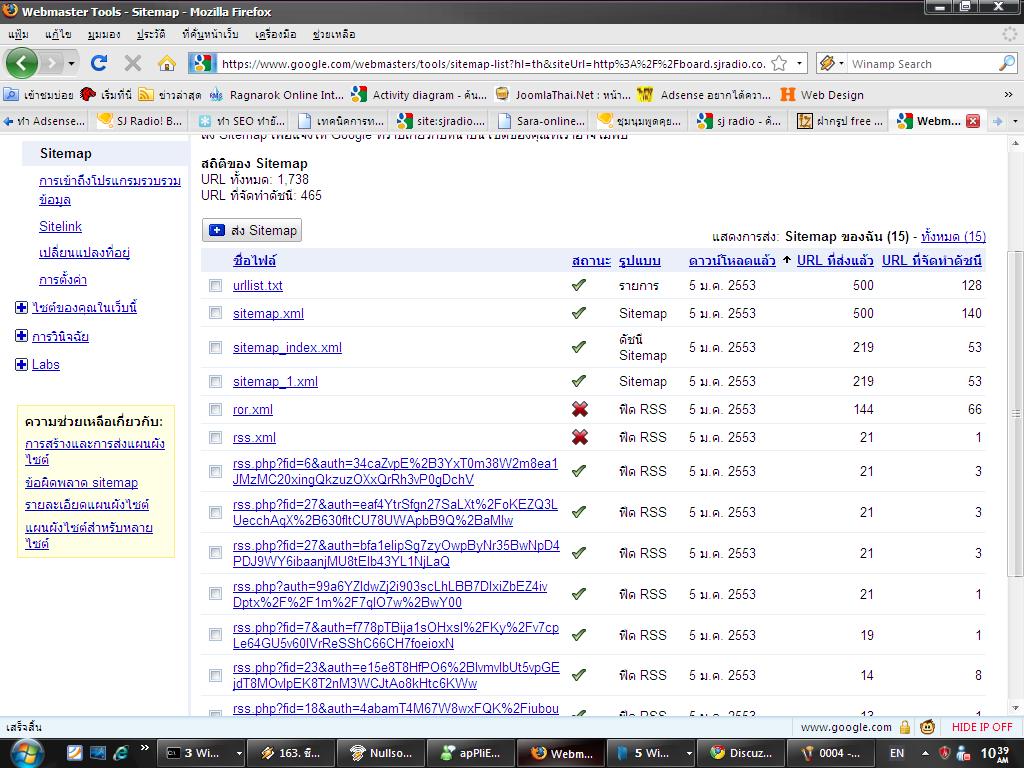The width and height of the screenshot is (1024, 768).
Task: Click the green status check for urllist.txt
Action: (579, 285)
